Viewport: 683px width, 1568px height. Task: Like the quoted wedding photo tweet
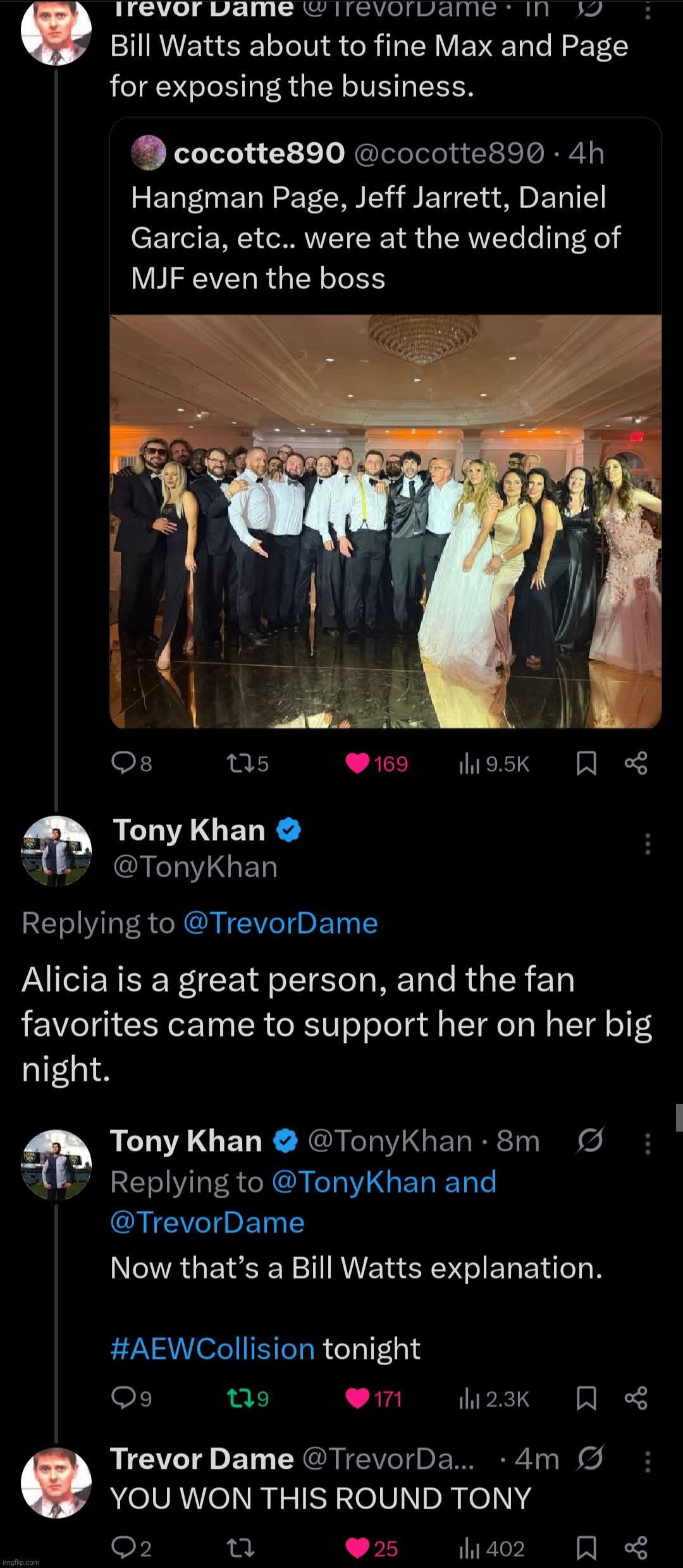click(x=358, y=764)
